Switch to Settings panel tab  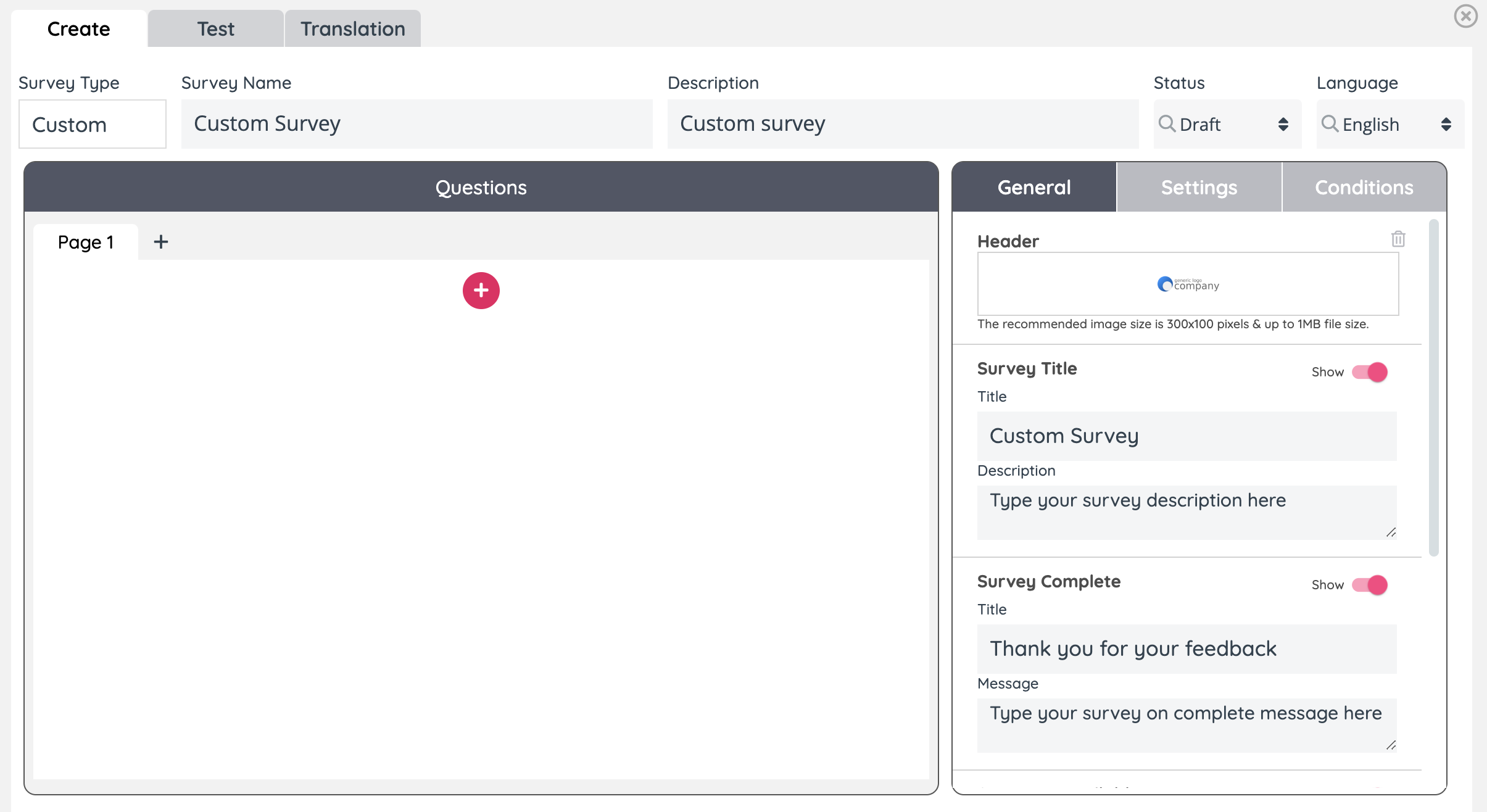click(x=1199, y=188)
